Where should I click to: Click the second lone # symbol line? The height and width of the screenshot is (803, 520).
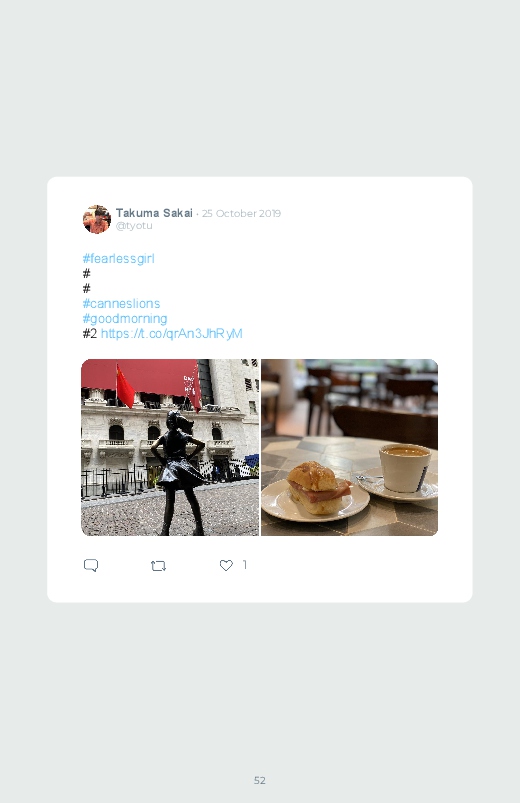[x=87, y=288]
